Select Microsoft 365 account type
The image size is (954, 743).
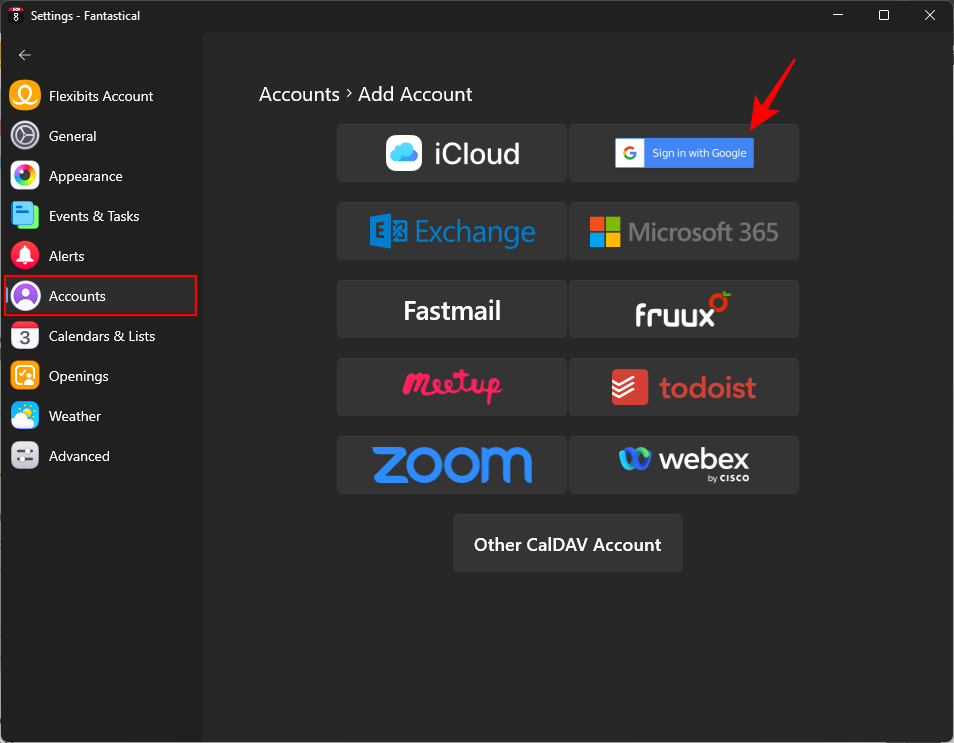[684, 231]
